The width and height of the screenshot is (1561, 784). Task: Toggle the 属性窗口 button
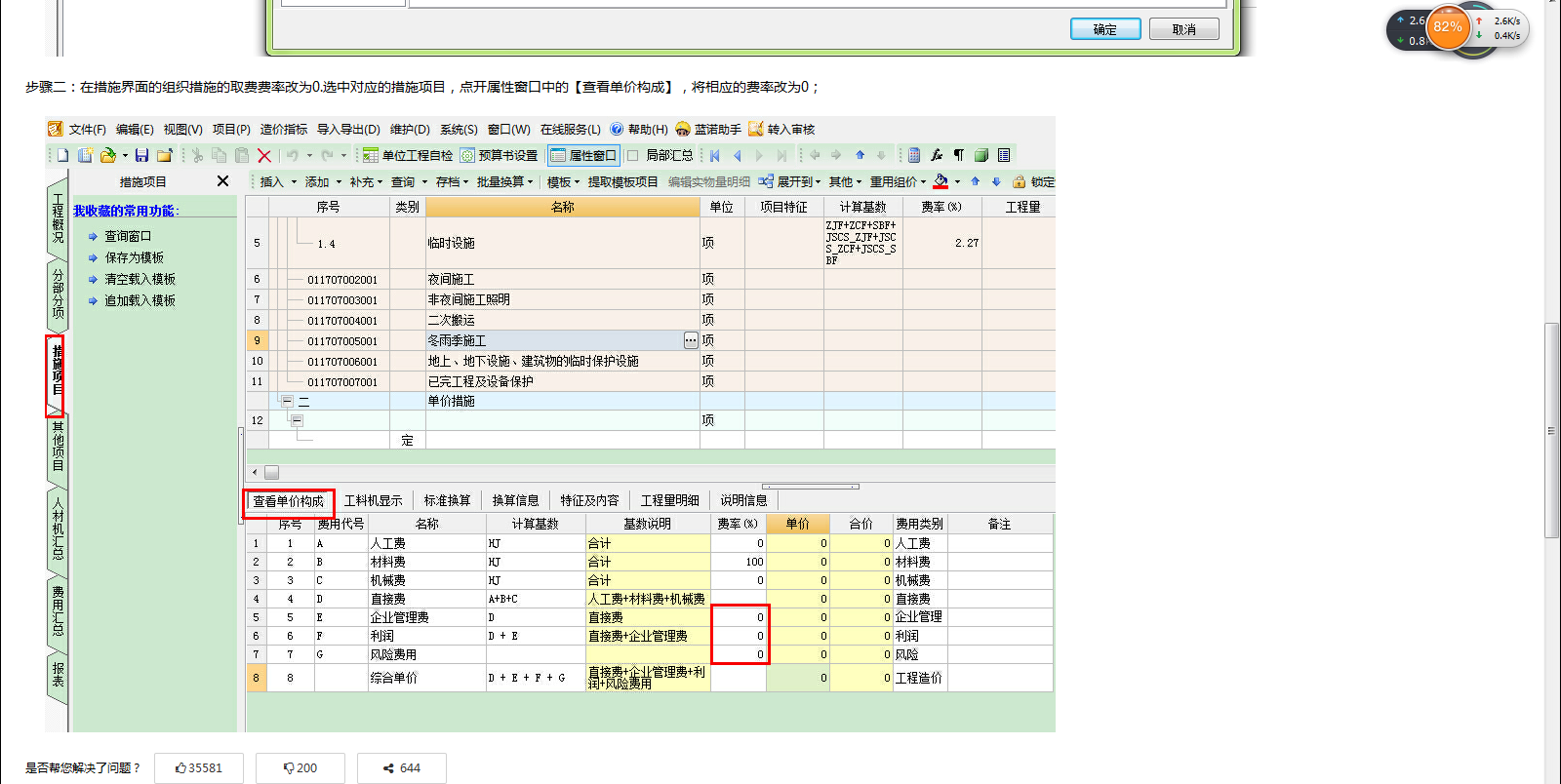583,155
